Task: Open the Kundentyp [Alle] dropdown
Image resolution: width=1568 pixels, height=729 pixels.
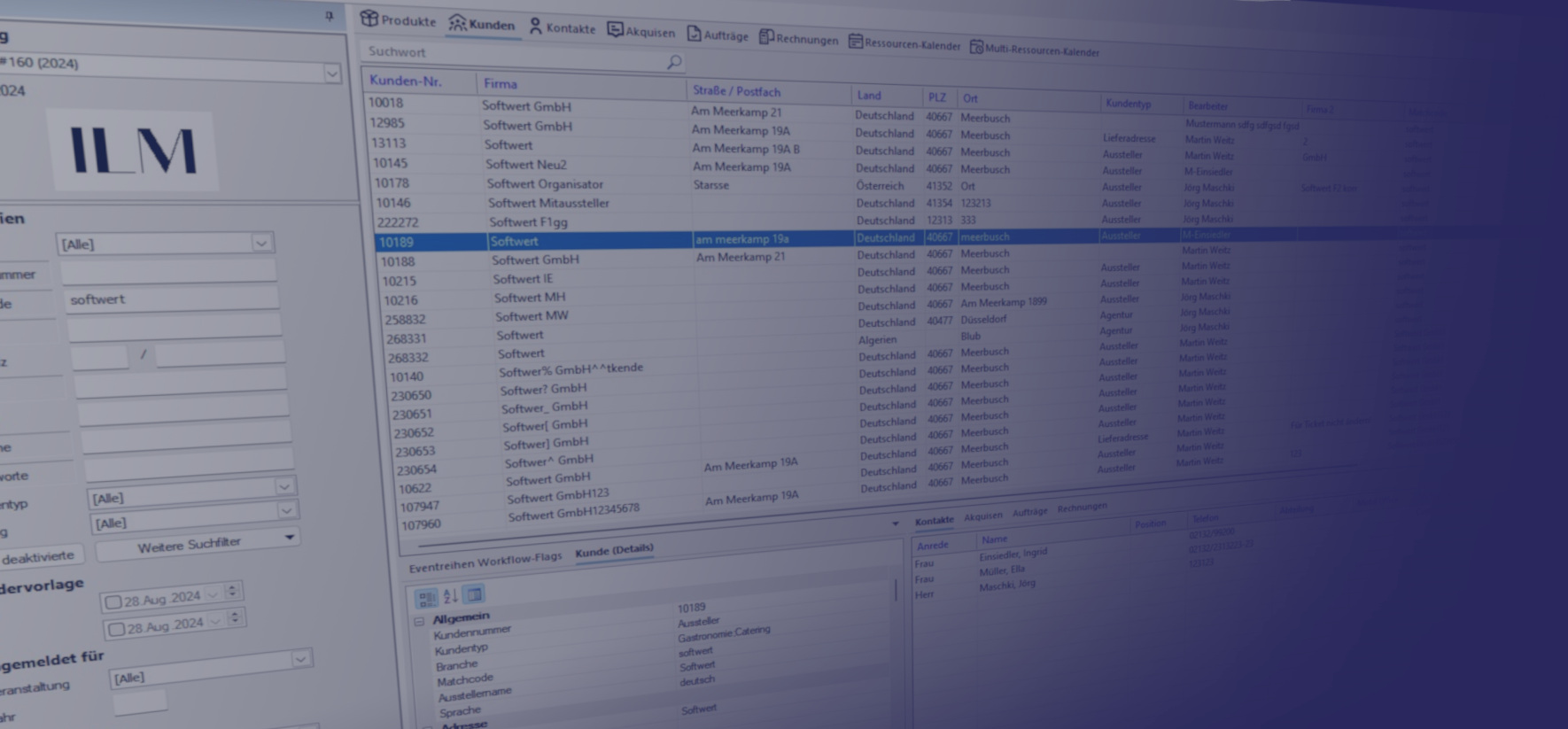Action: point(284,486)
